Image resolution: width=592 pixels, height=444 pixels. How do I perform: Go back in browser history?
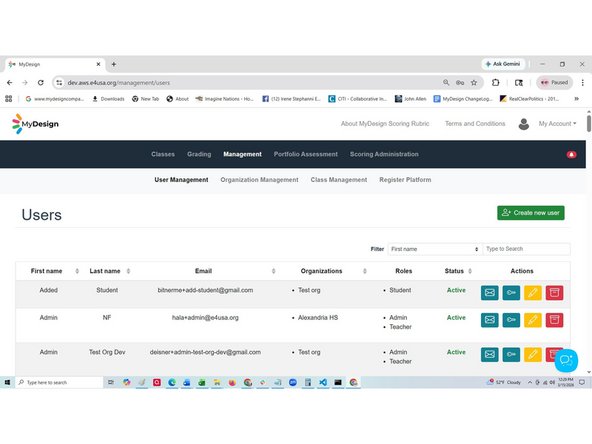pos(9,83)
